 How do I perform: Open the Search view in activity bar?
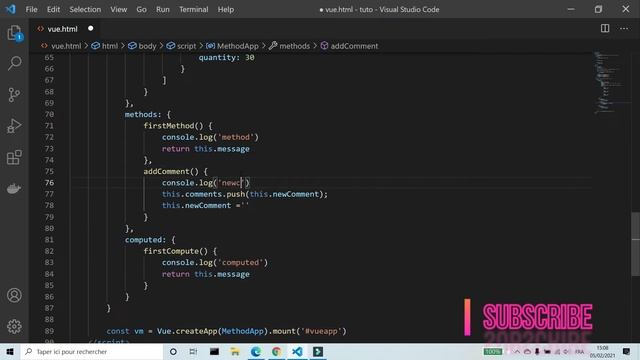click(x=14, y=63)
